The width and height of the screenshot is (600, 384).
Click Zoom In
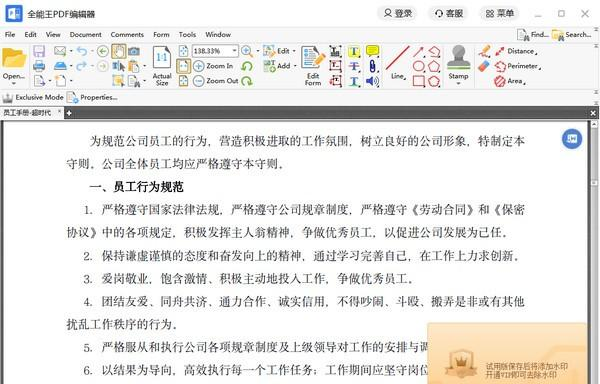click(x=213, y=66)
